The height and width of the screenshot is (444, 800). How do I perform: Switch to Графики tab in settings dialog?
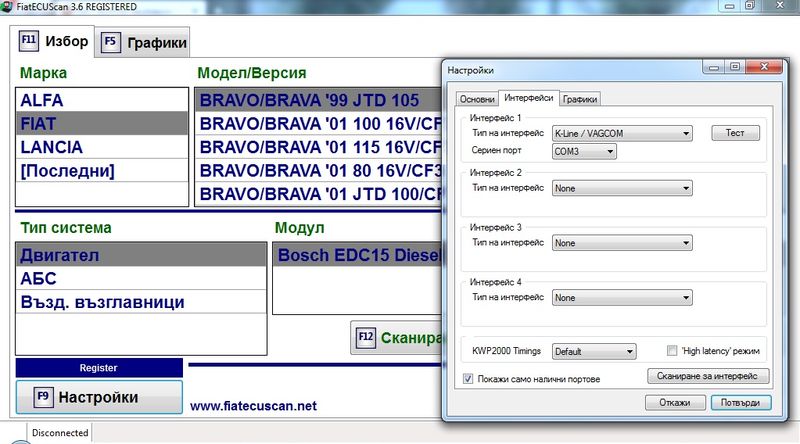580,98
